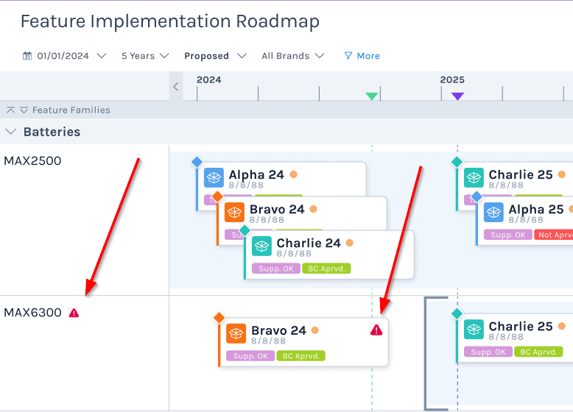Click the 2024 year label on the timeline
The width and height of the screenshot is (573, 412).
(x=209, y=80)
